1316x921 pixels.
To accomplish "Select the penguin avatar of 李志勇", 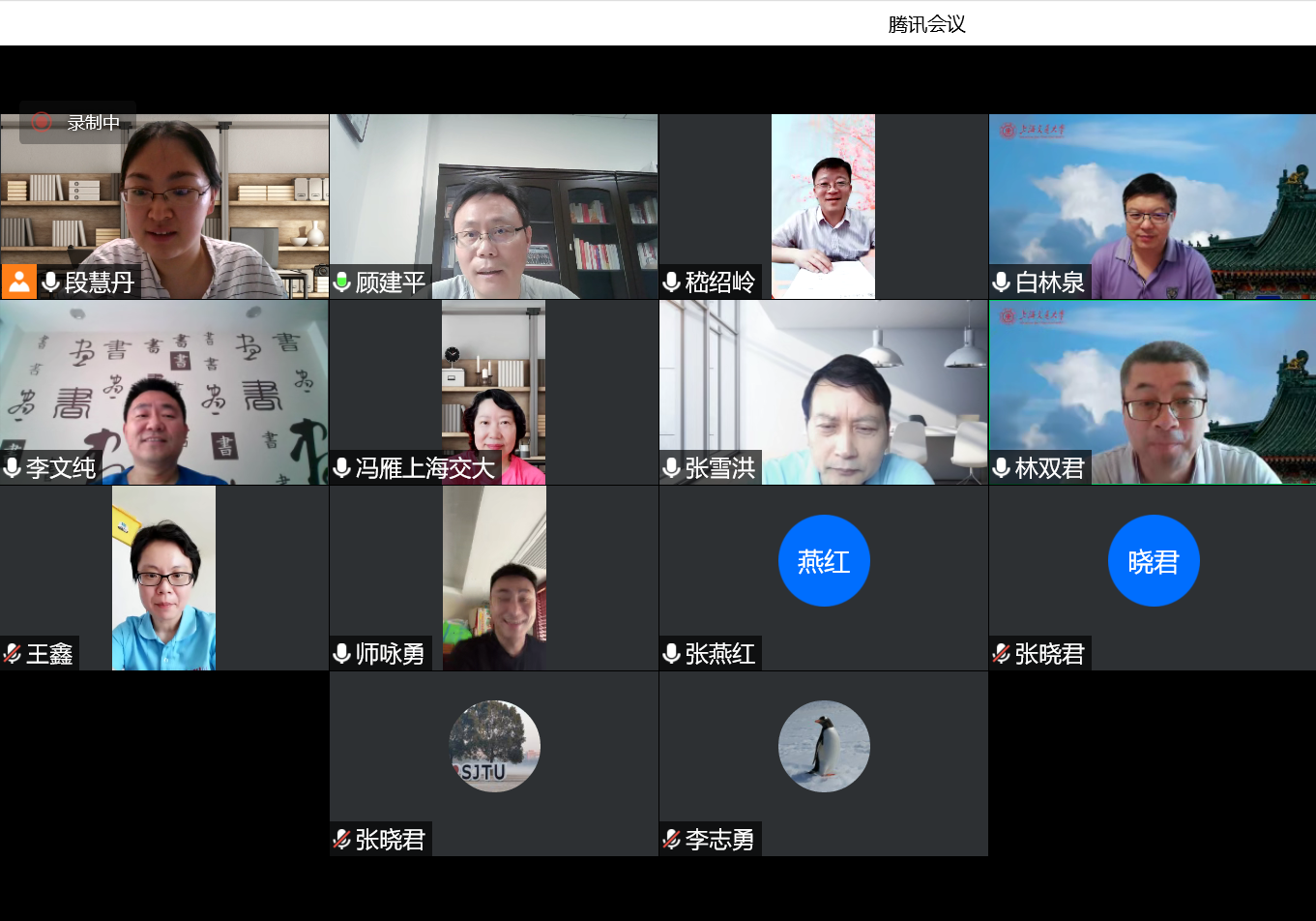I will click(x=824, y=746).
